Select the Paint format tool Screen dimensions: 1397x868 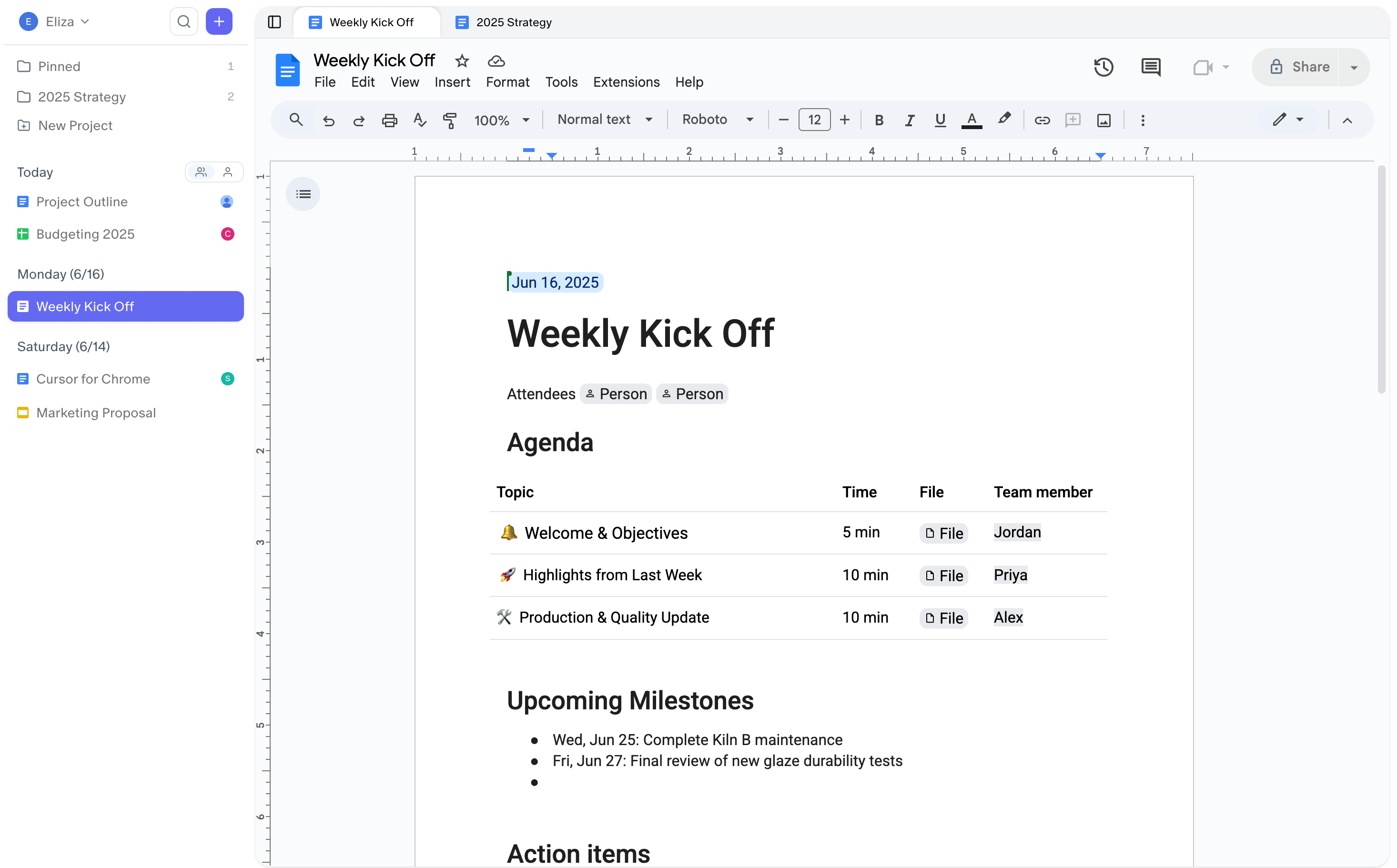450,120
